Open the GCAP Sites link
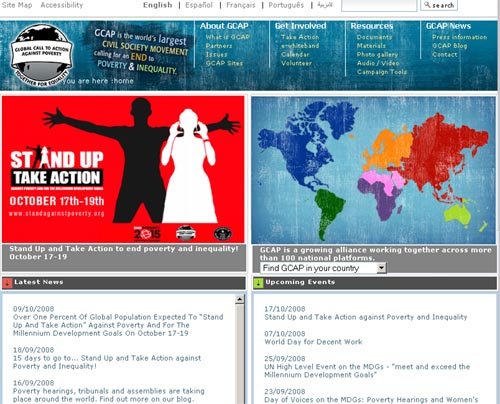The image size is (500, 404). 224,63
